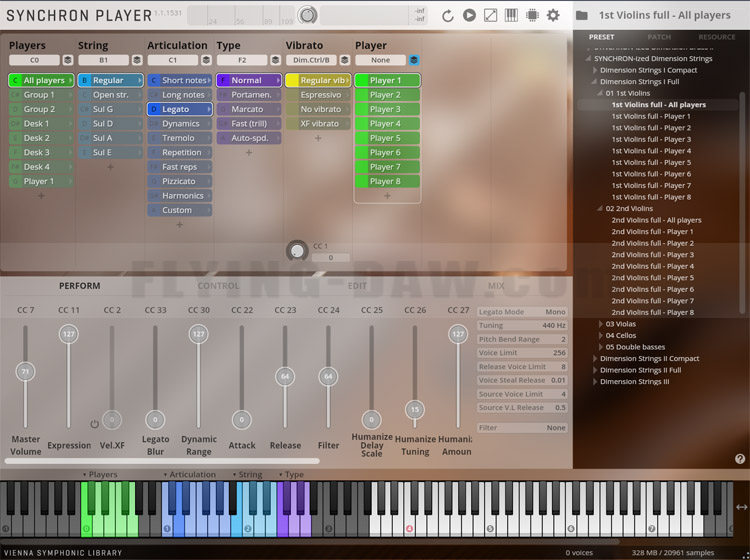The width and height of the screenshot is (750, 560).
Task: Add a new slot below Sul E
Action: [x=110, y=167]
